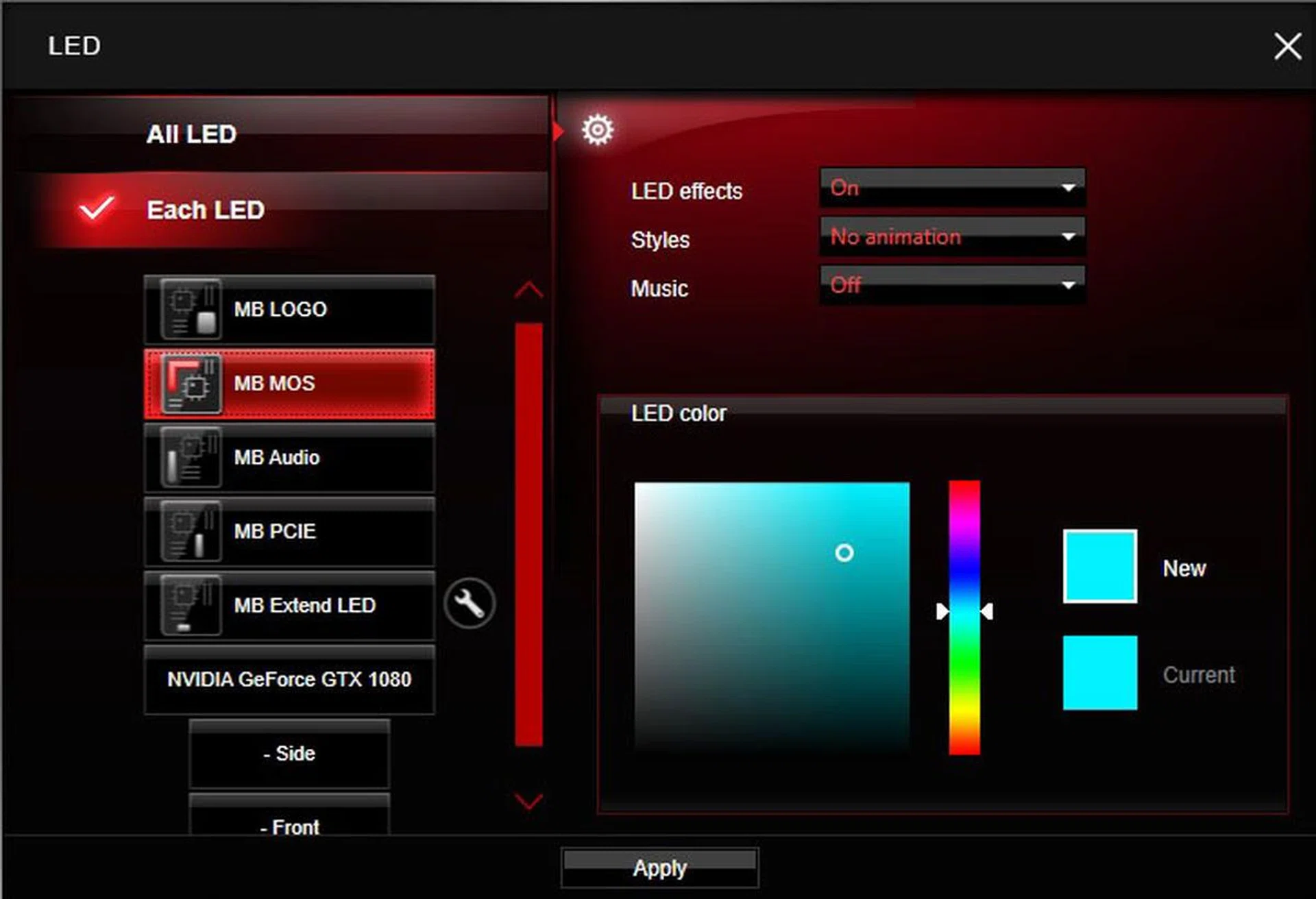Open the LED effects dropdown
1316x899 pixels.
(952, 188)
